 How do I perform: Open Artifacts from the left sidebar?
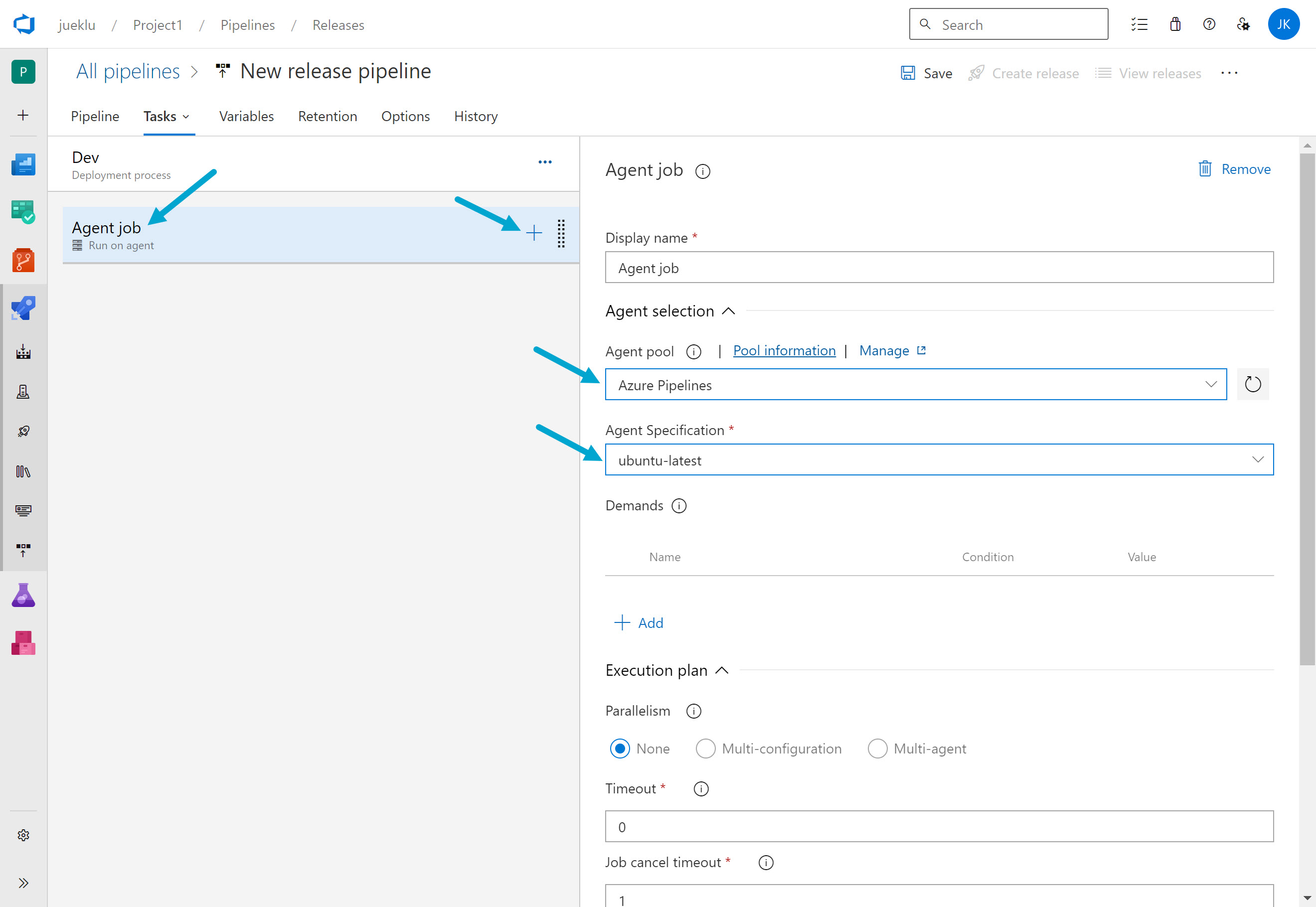pyautogui.click(x=23, y=643)
